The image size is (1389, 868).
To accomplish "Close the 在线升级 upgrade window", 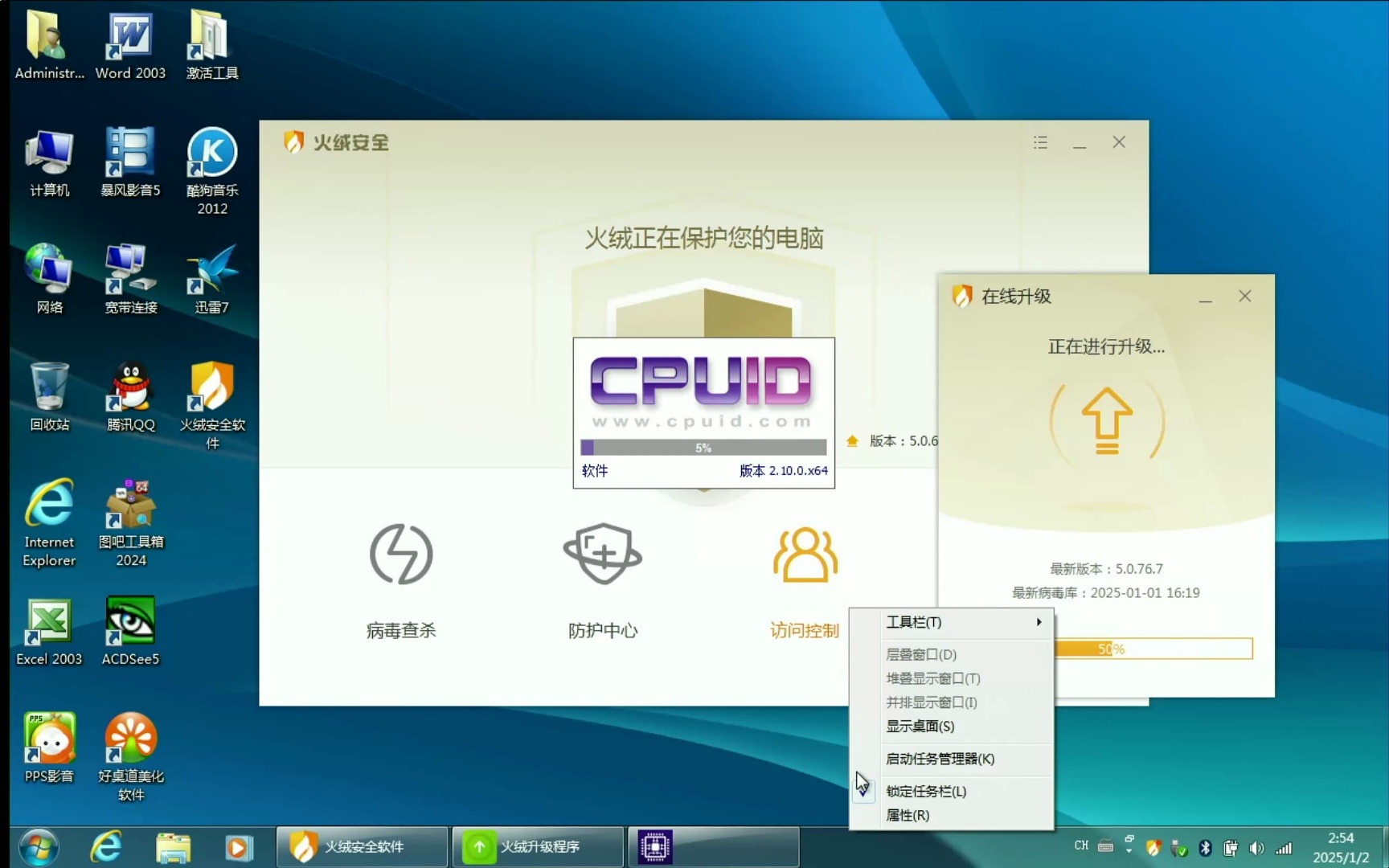I will [1245, 297].
